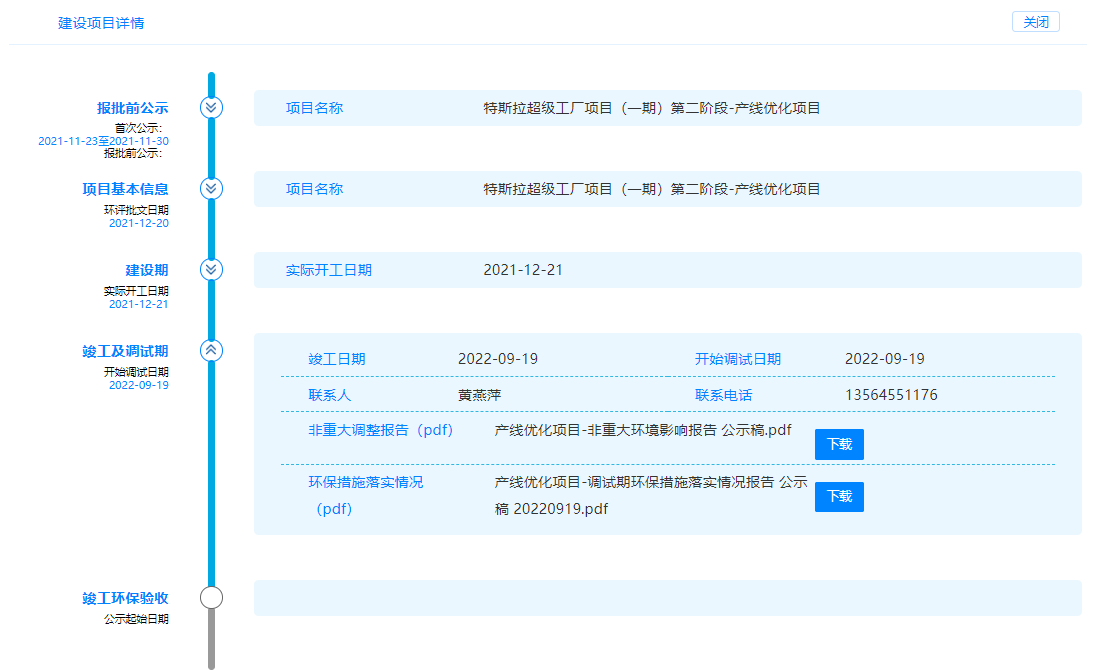
Task: Download the 调试期环保措施落实情况报告 pdf
Action: coord(839,497)
